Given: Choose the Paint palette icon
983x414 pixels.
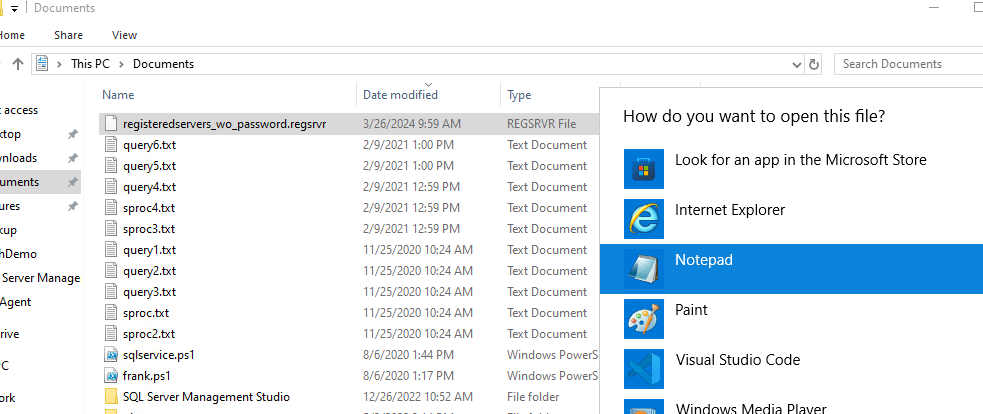Looking at the screenshot, I should [x=639, y=318].
